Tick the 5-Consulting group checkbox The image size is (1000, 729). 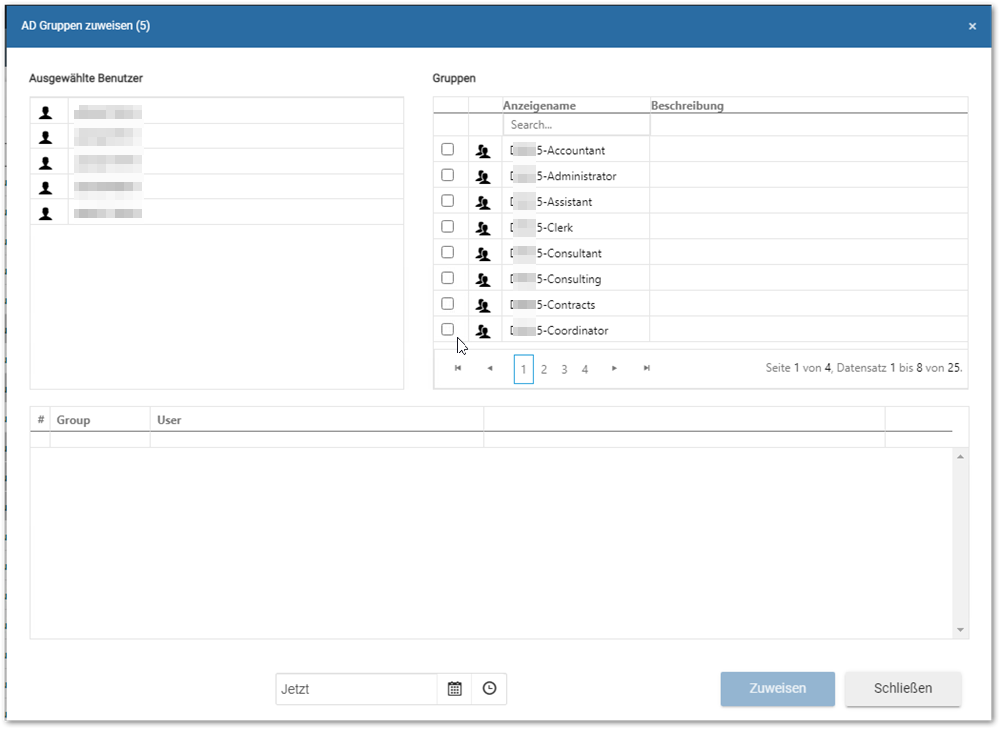pos(448,278)
